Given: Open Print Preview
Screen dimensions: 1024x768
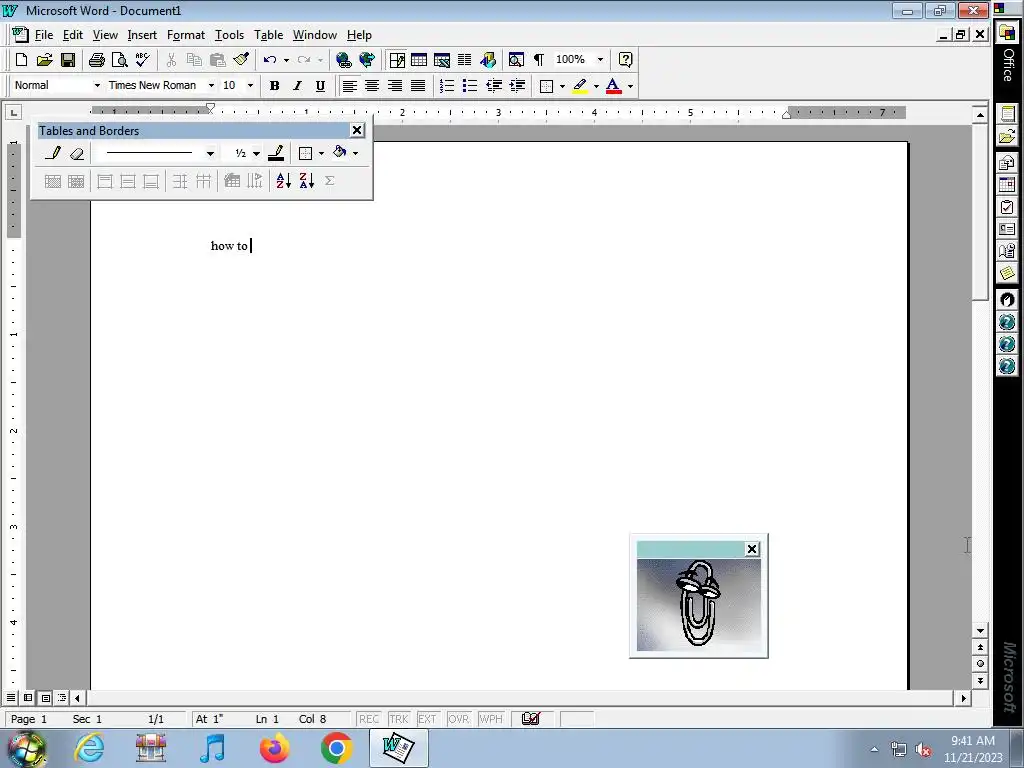Looking at the screenshot, I should pyautogui.click(x=120, y=60).
